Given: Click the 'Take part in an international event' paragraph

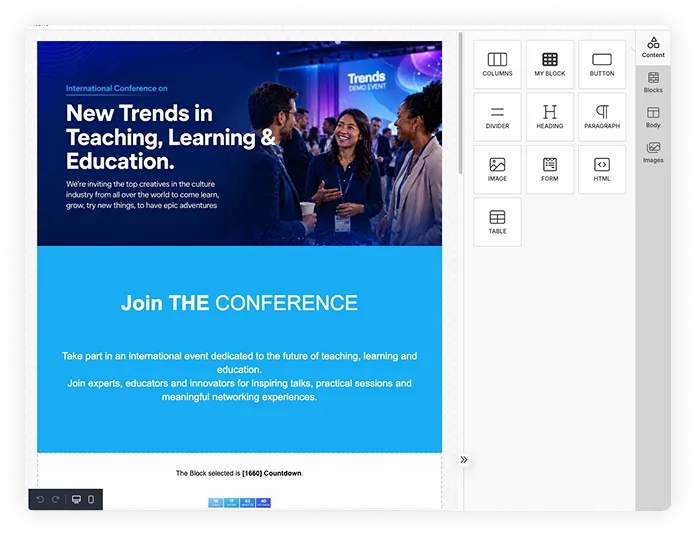Looking at the screenshot, I should (x=239, y=376).
